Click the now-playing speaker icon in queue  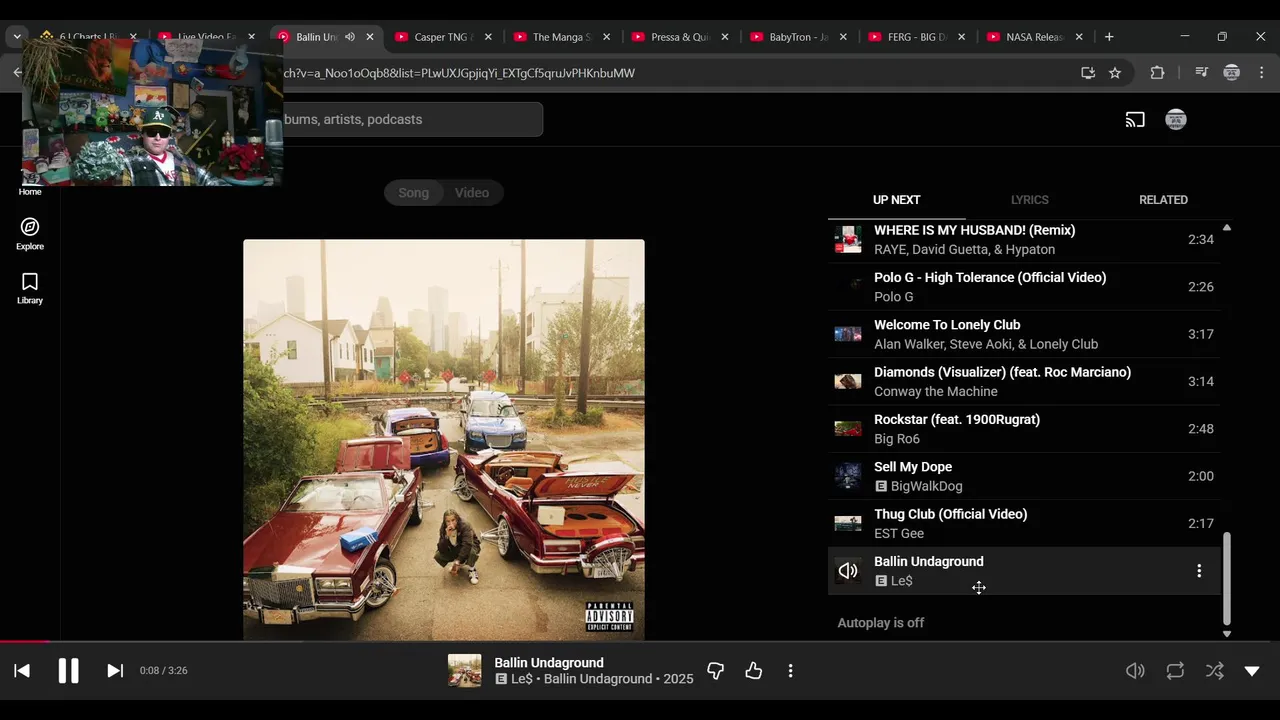pos(848,571)
